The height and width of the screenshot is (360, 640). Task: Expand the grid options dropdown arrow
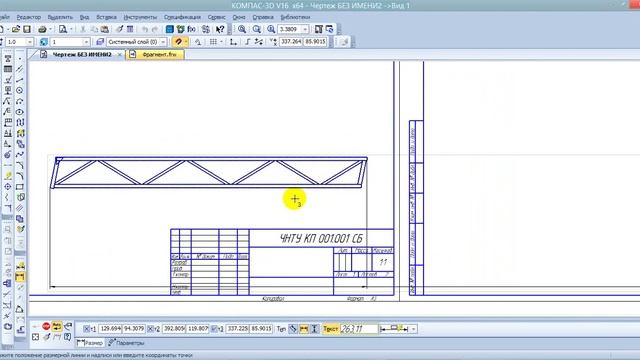[221, 42]
